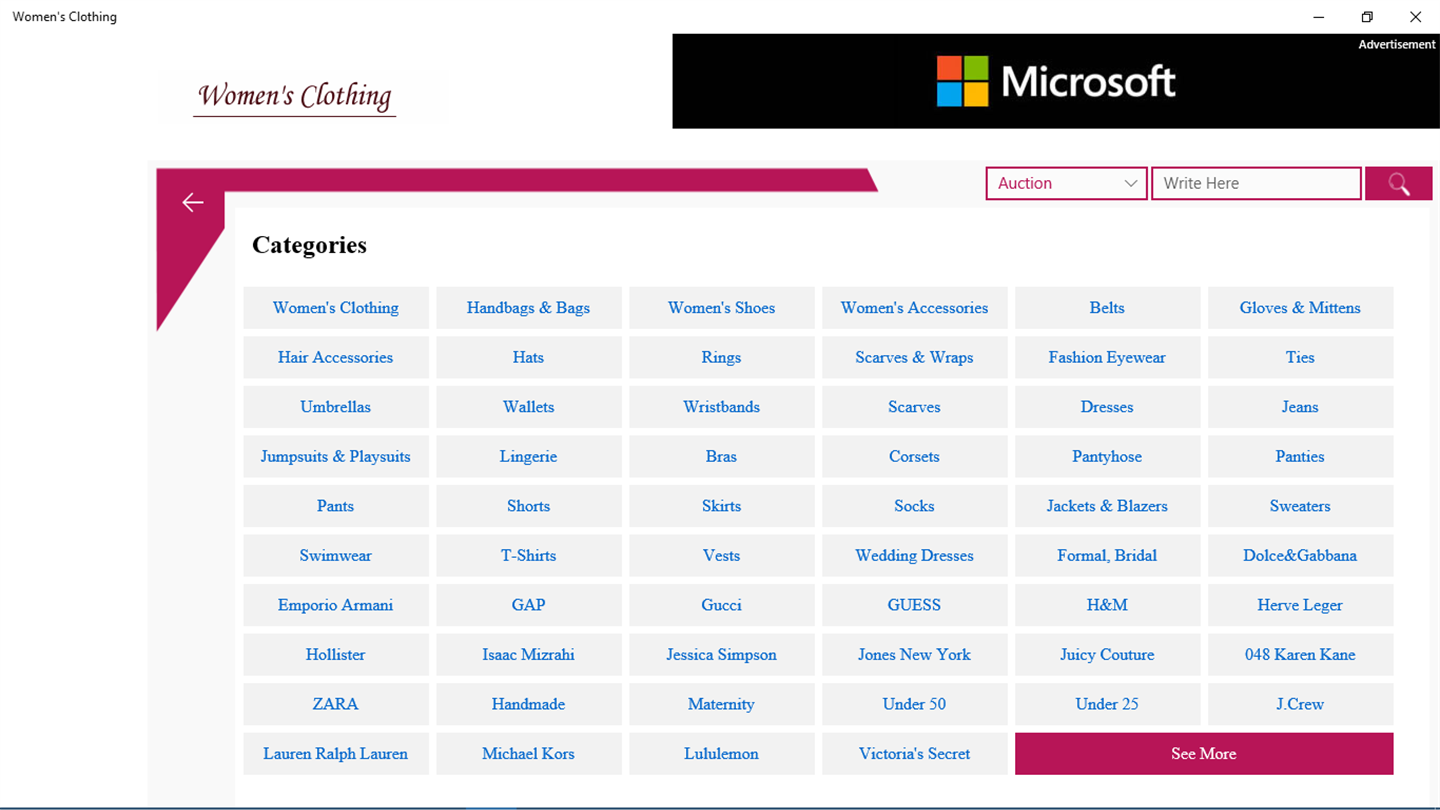Open Hair Accessories category
This screenshot has height=810, width=1440.
tap(336, 358)
